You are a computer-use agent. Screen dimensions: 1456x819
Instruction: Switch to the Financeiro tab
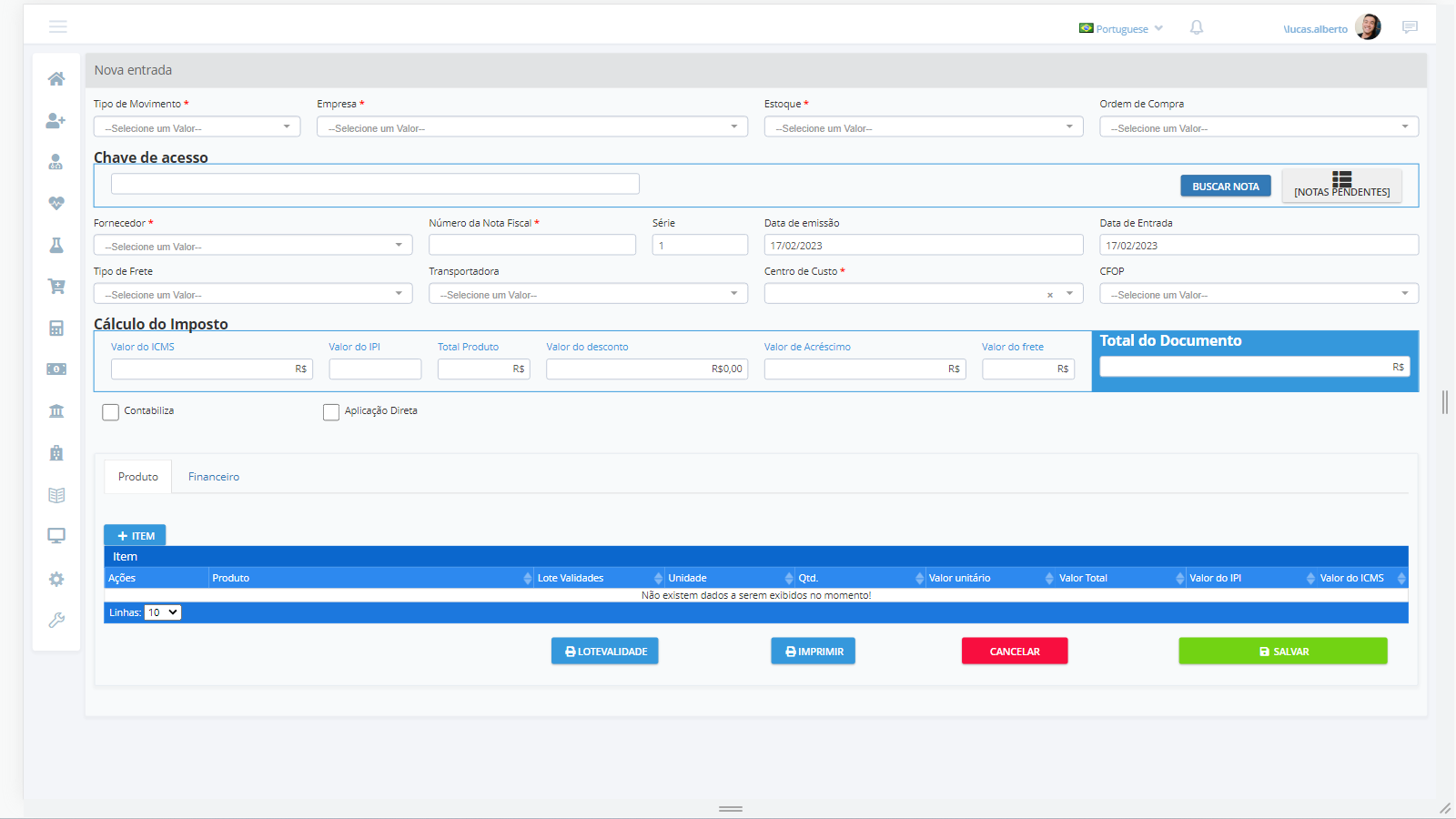pyautogui.click(x=214, y=477)
